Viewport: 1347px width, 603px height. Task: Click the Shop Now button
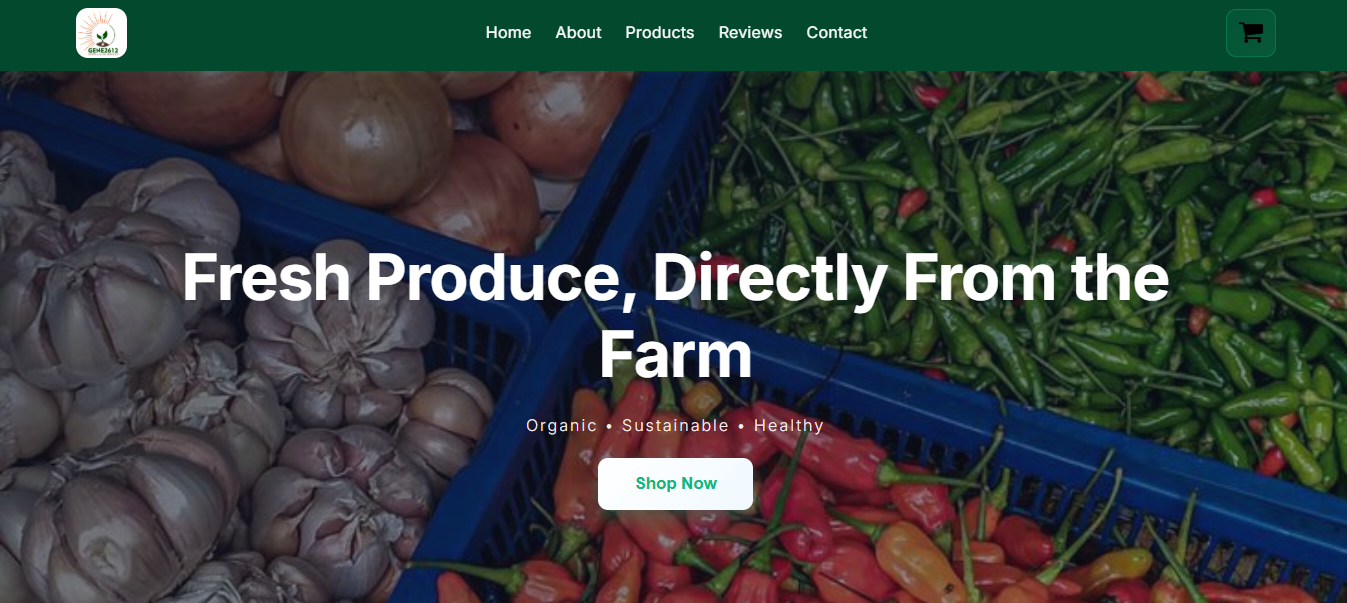[x=675, y=484]
